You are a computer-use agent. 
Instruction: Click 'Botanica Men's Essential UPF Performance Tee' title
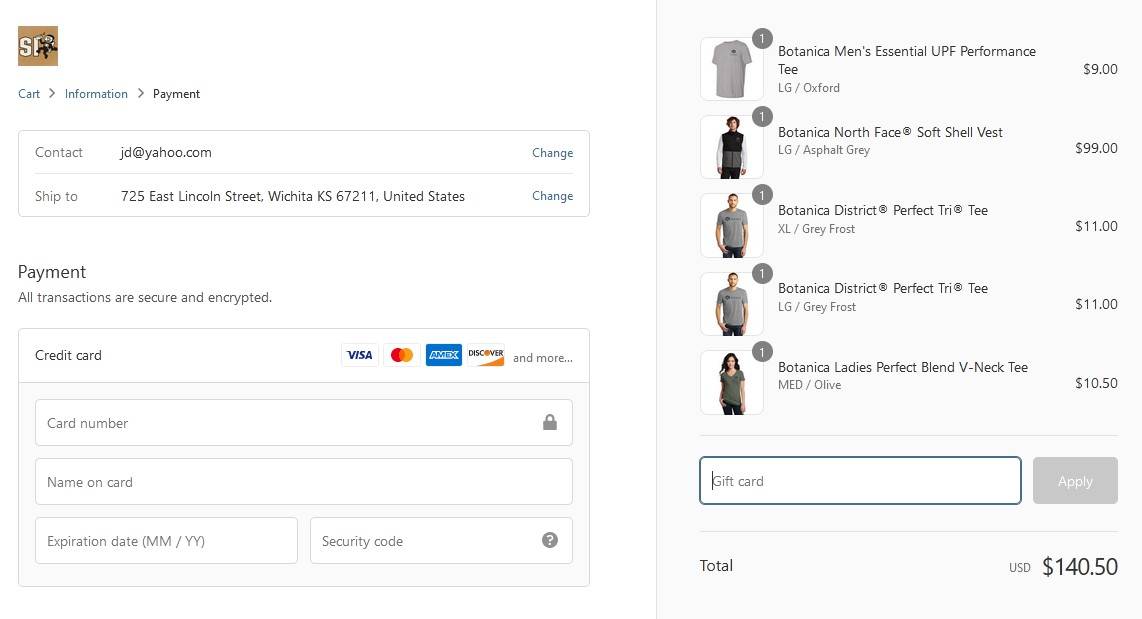click(x=907, y=60)
